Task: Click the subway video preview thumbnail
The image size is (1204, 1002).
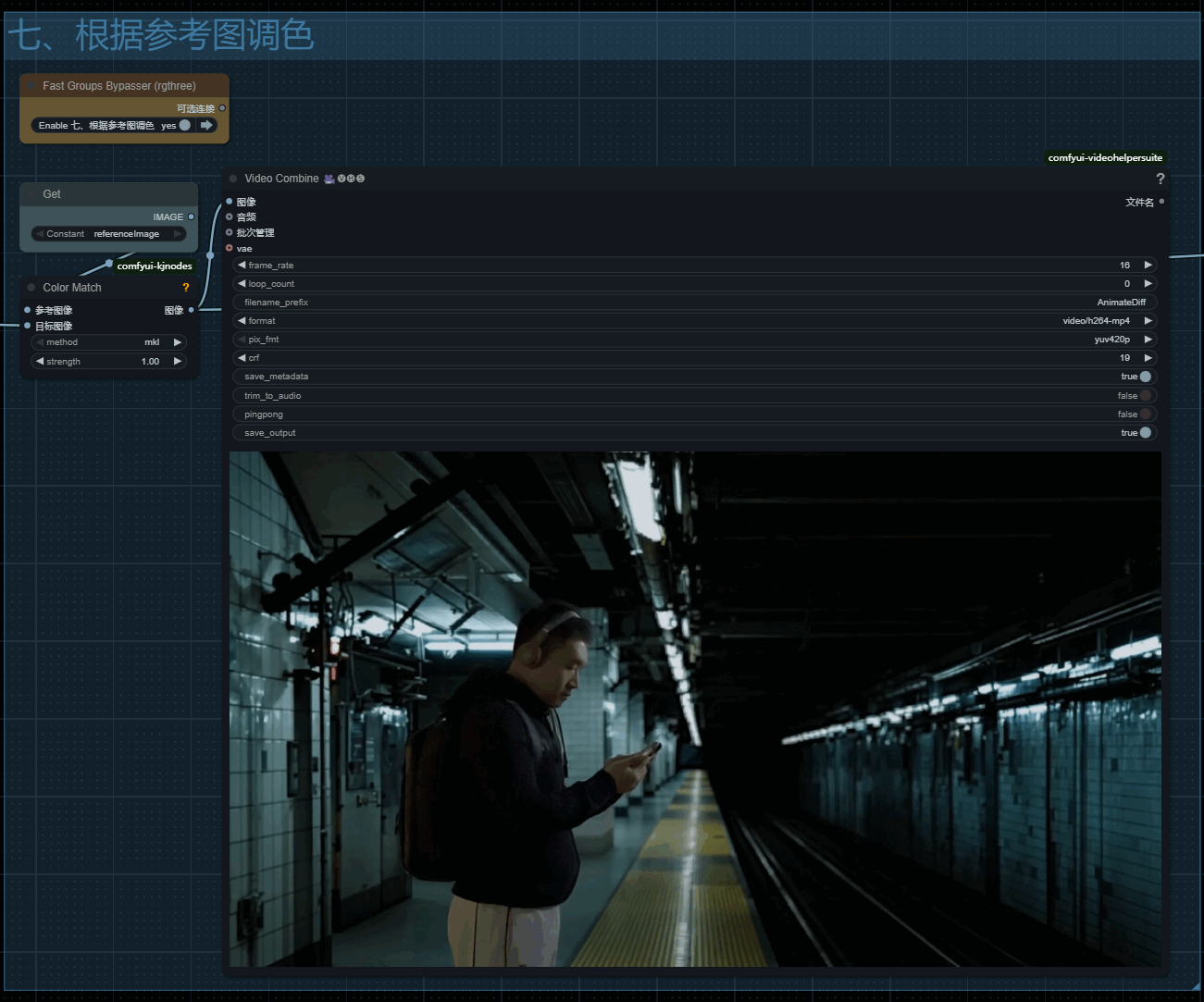Action: [695, 709]
